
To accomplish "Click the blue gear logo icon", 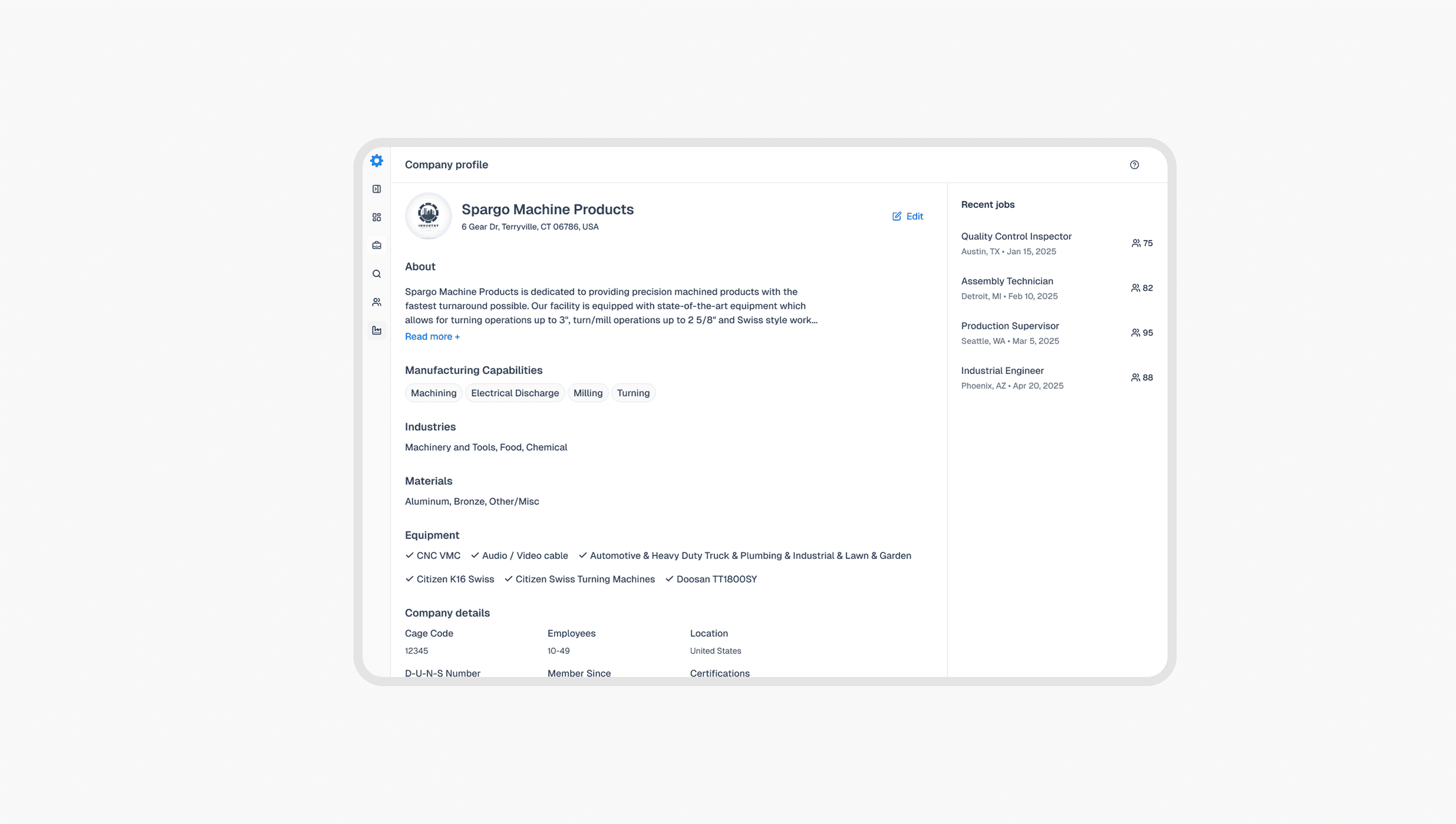I will (376, 161).
